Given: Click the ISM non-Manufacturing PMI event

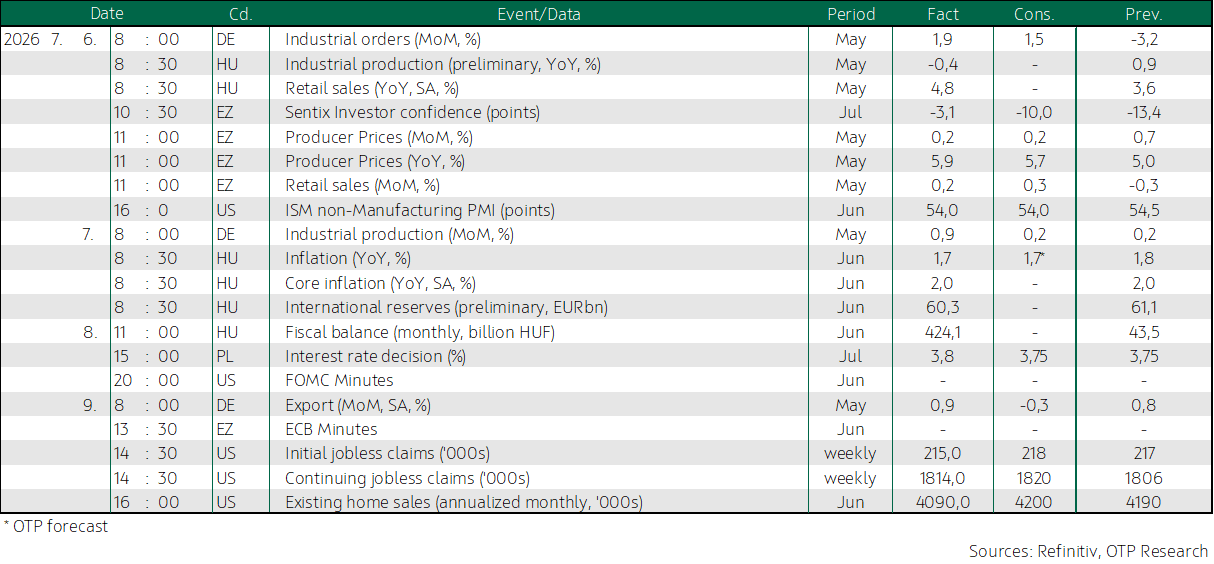Looking at the screenshot, I should click(x=420, y=210).
